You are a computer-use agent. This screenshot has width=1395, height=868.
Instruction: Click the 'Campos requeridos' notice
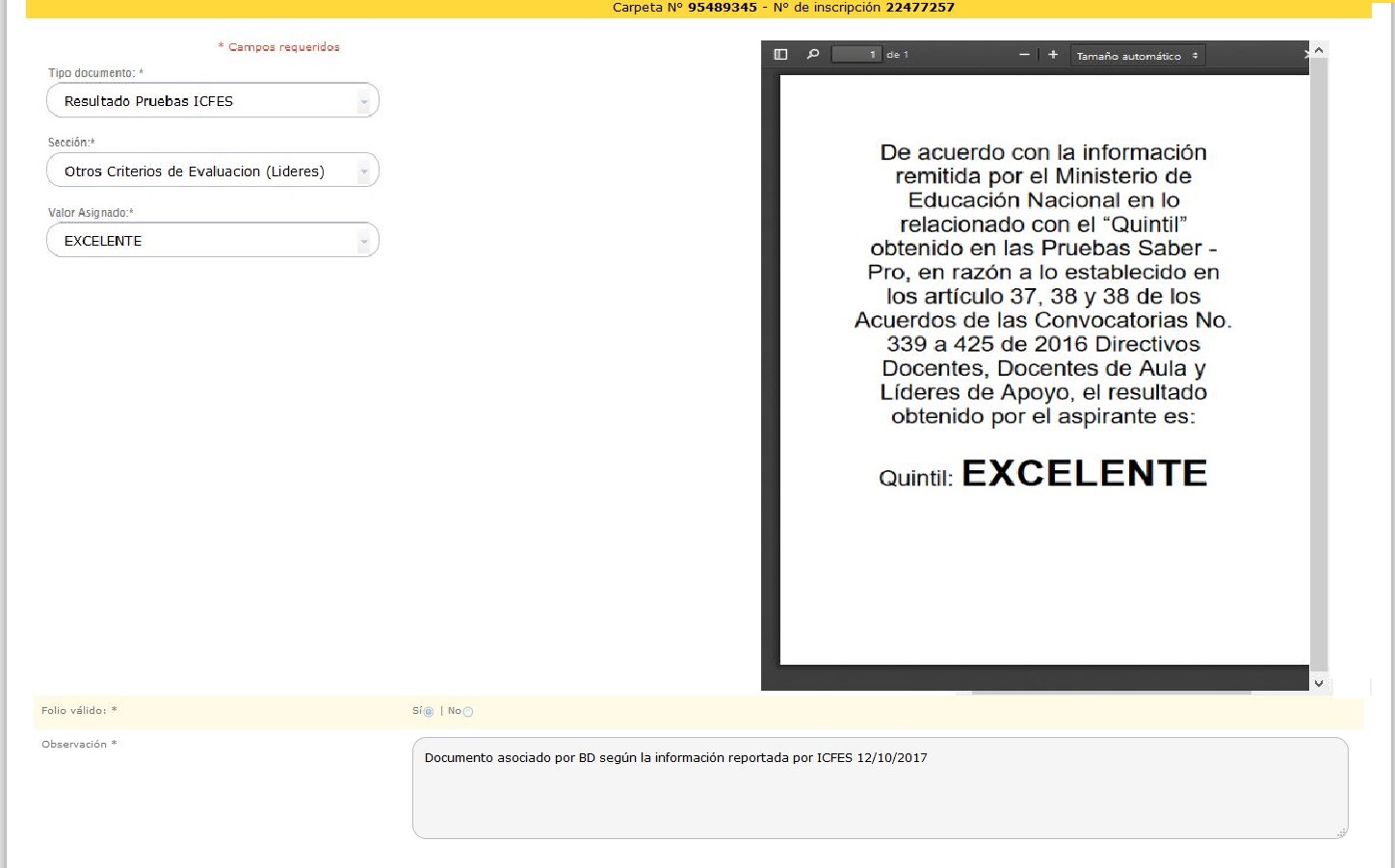[279, 47]
